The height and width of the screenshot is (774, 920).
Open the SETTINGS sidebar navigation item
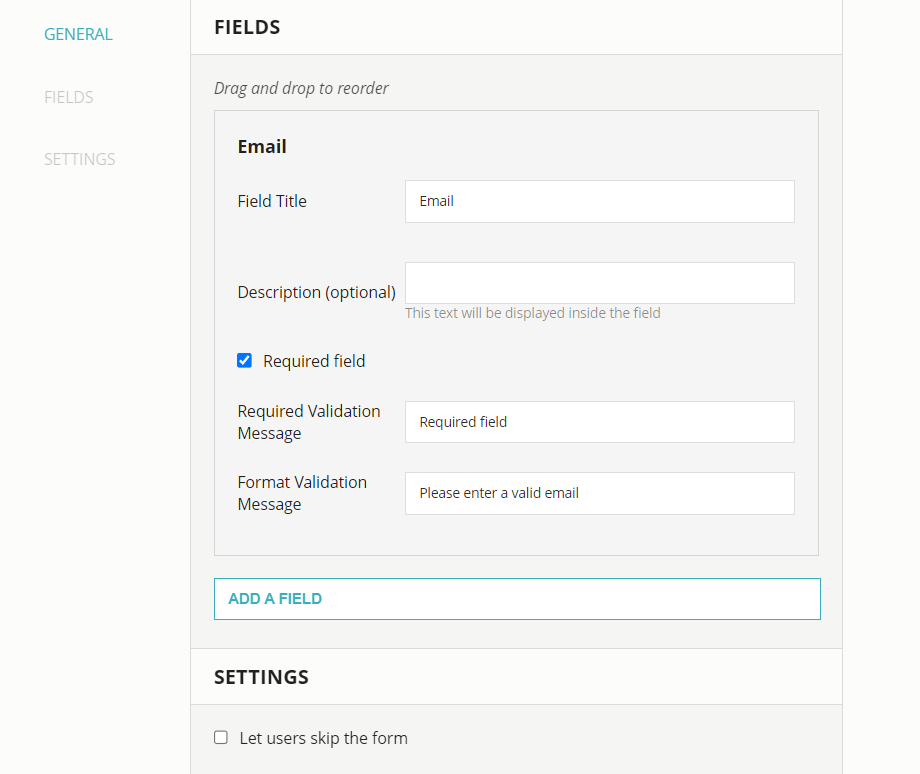[x=79, y=158]
